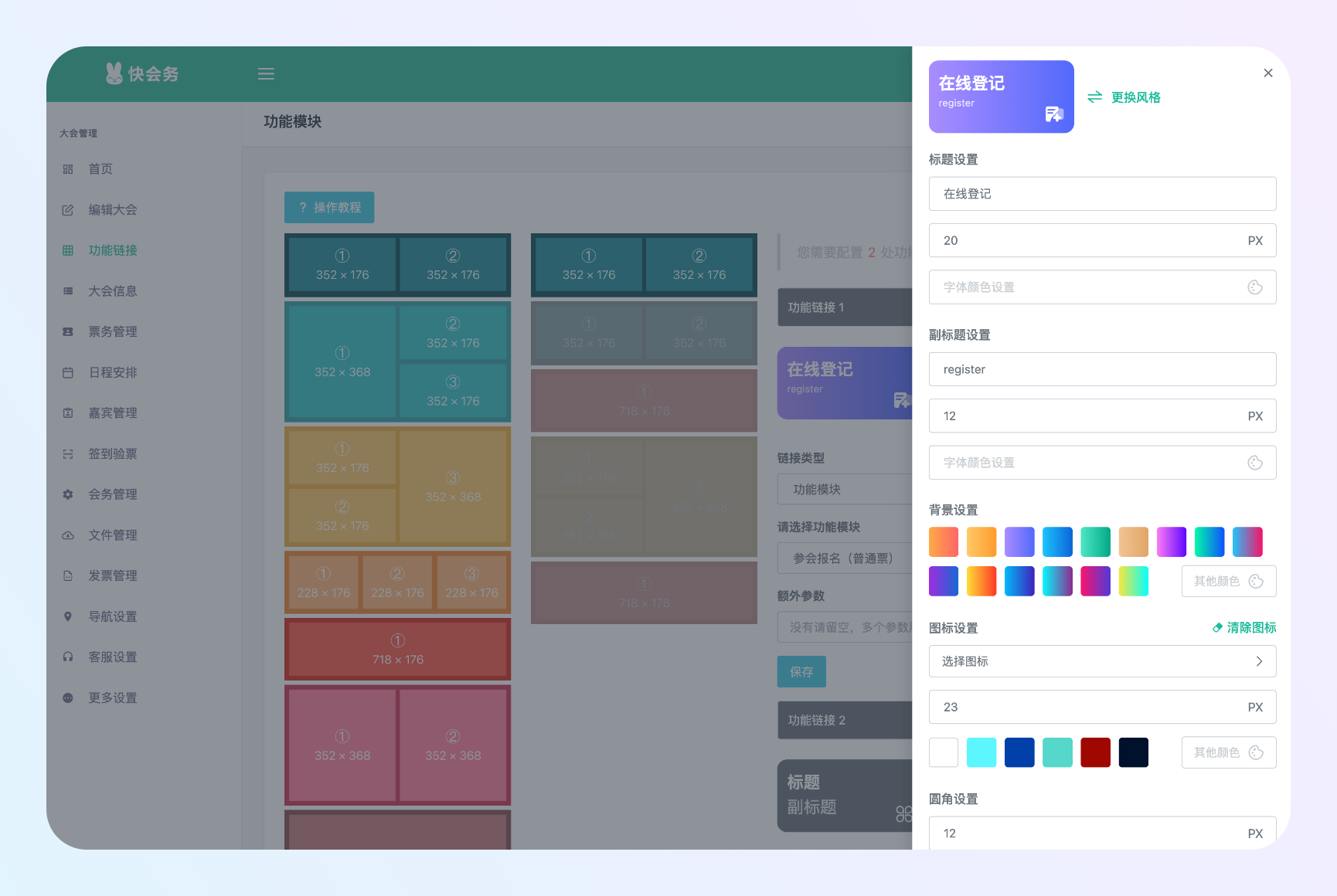1337x896 pixels.
Task: Click icon size field showing 23
Action: coord(1102,707)
